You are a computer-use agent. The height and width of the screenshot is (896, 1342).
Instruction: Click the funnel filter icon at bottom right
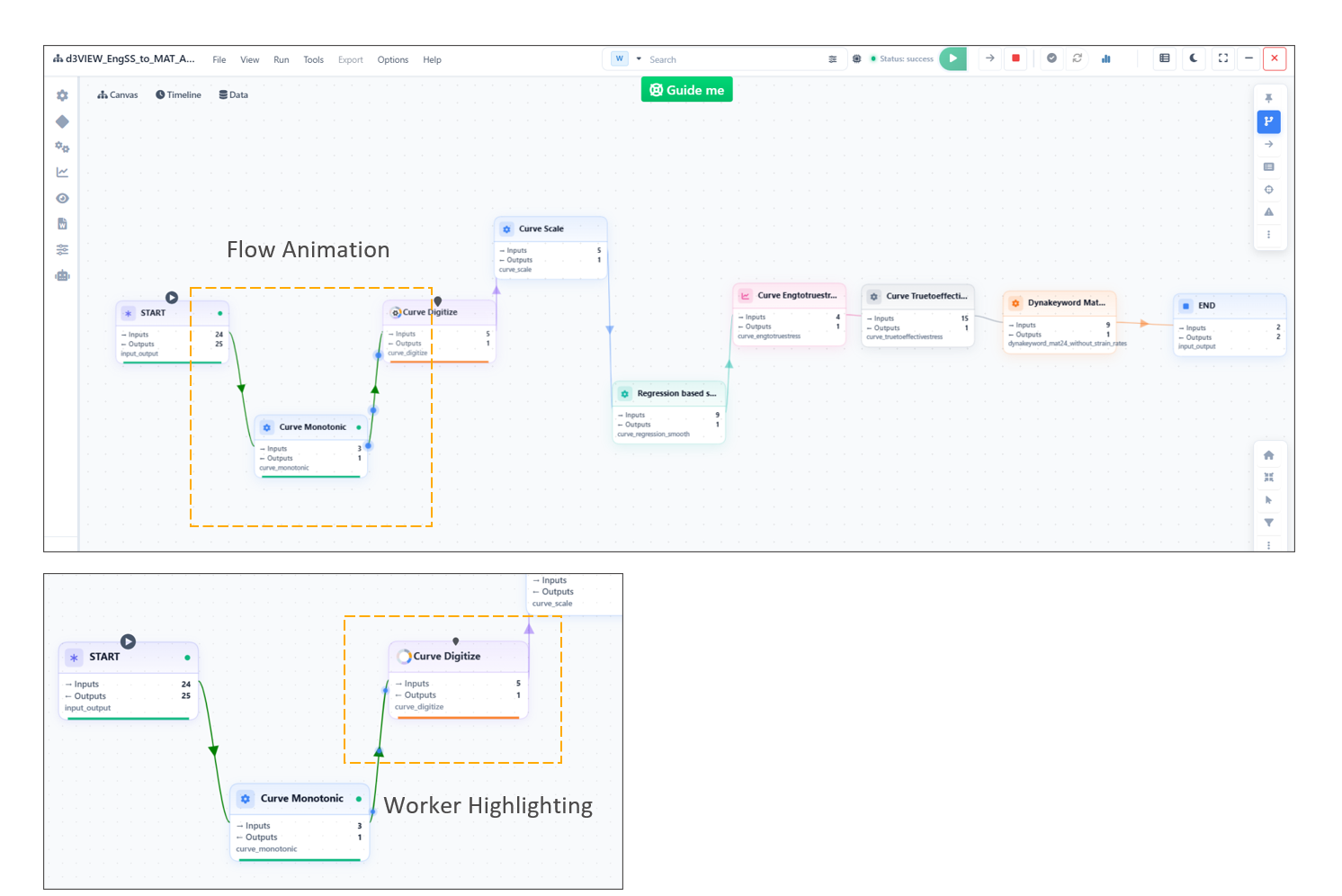tap(1268, 523)
